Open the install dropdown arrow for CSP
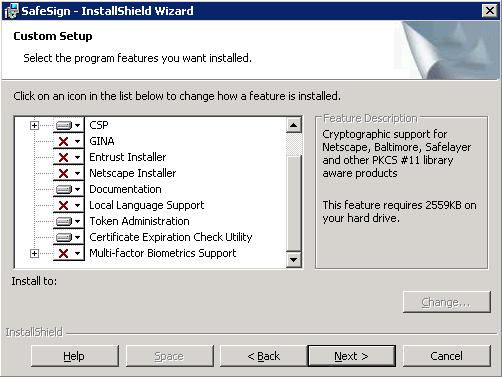The image size is (502, 377). click(x=77, y=126)
